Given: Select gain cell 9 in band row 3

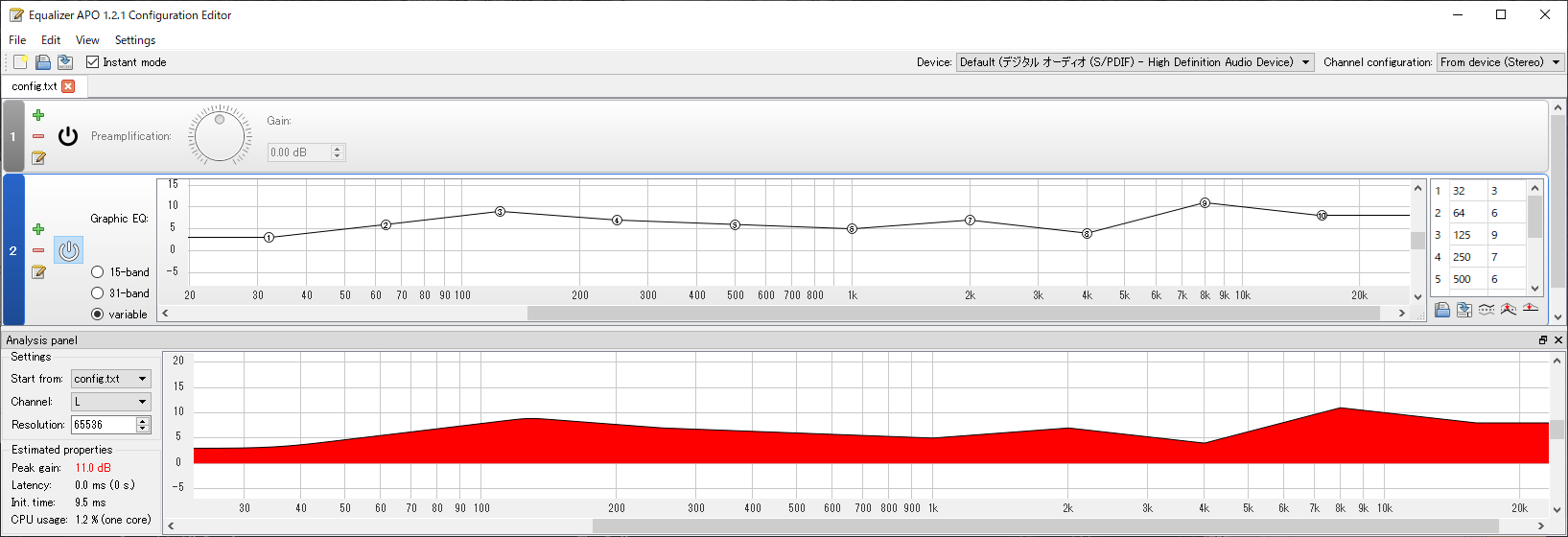Looking at the screenshot, I should pos(1506,235).
